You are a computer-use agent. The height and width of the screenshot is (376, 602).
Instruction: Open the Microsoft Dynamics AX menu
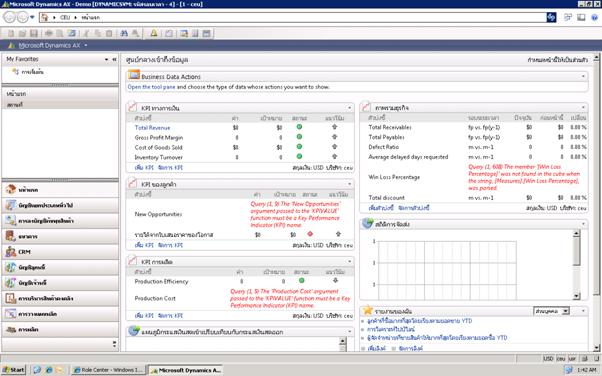click(x=50, y=45)
